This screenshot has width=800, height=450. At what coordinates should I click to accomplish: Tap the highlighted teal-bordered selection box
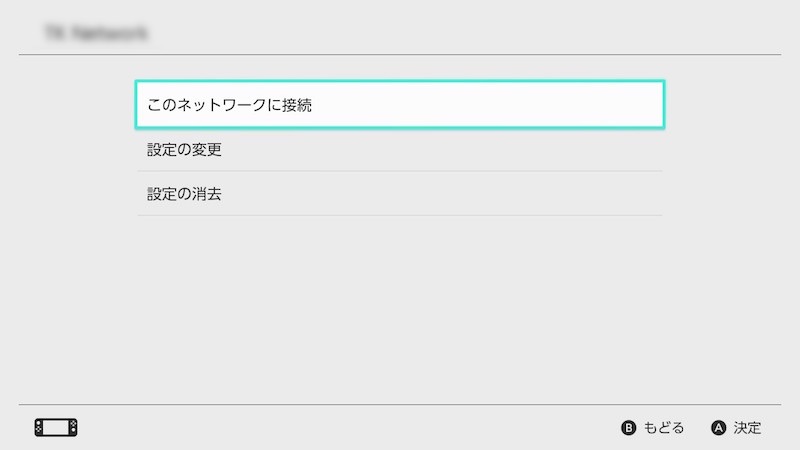coord(399,104)
